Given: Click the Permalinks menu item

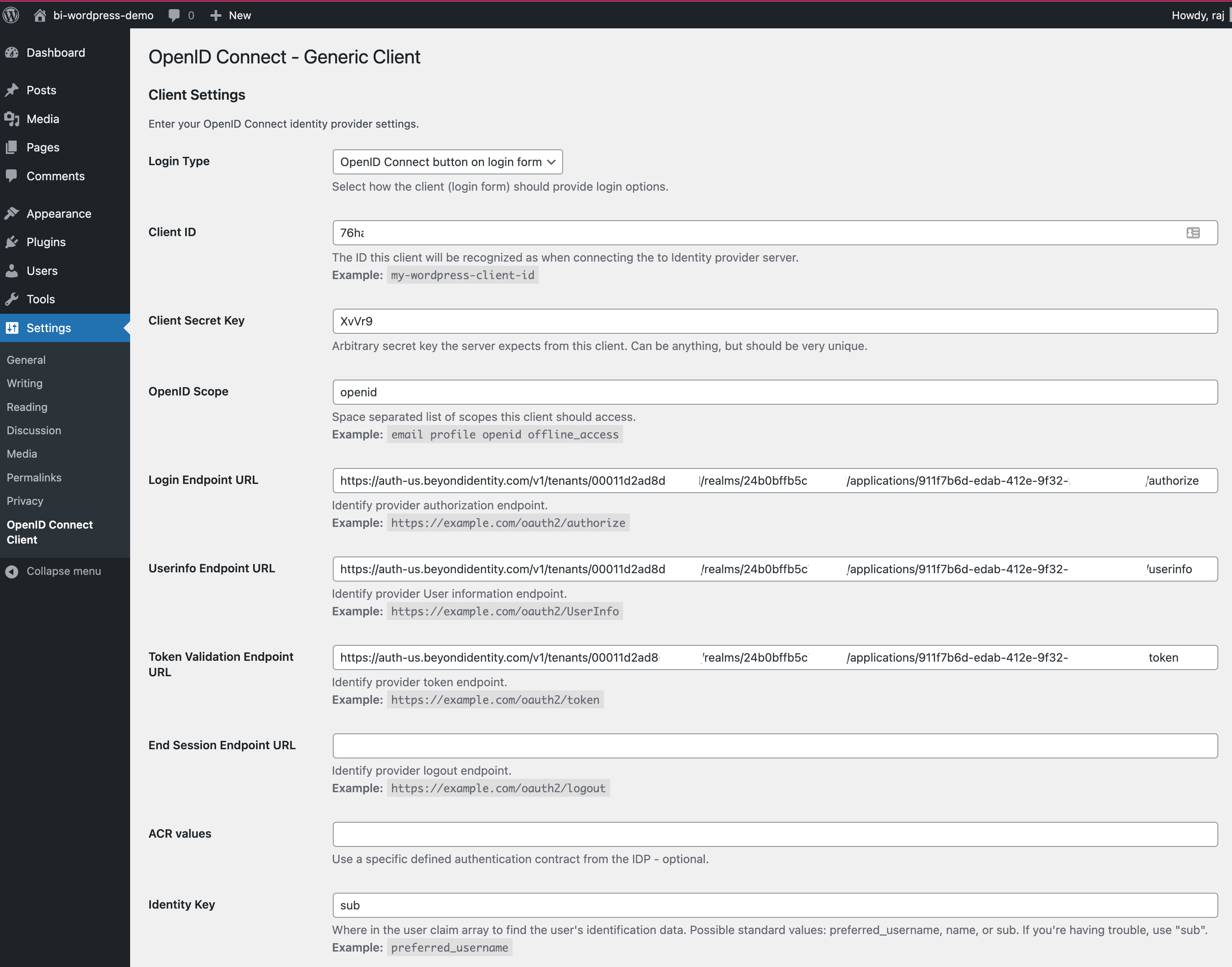Looking at the screenshot, I should [x=34, y=477].
